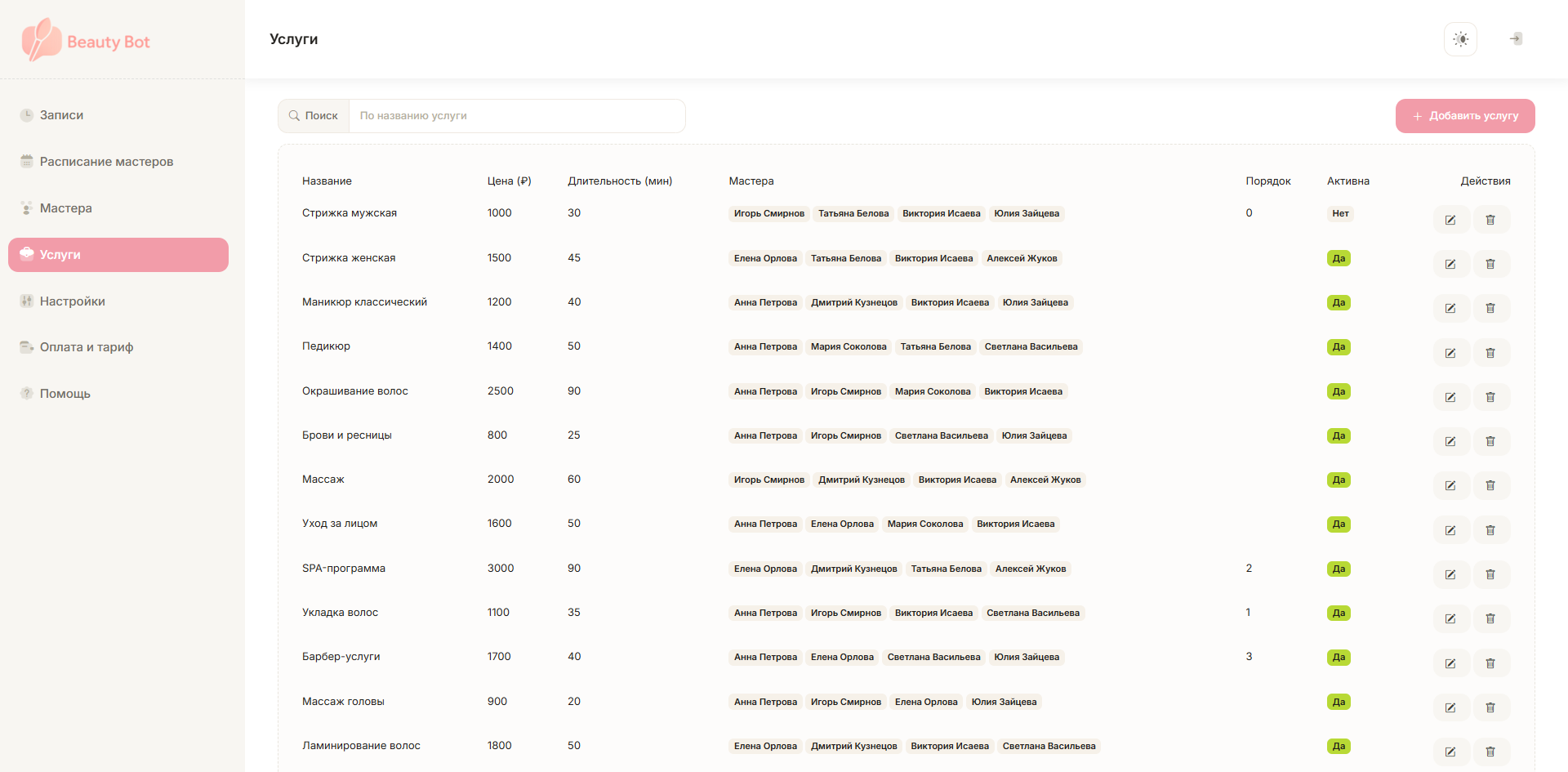Edit the SPA-программа service

pyautogui.click(x=1450, y=574)
